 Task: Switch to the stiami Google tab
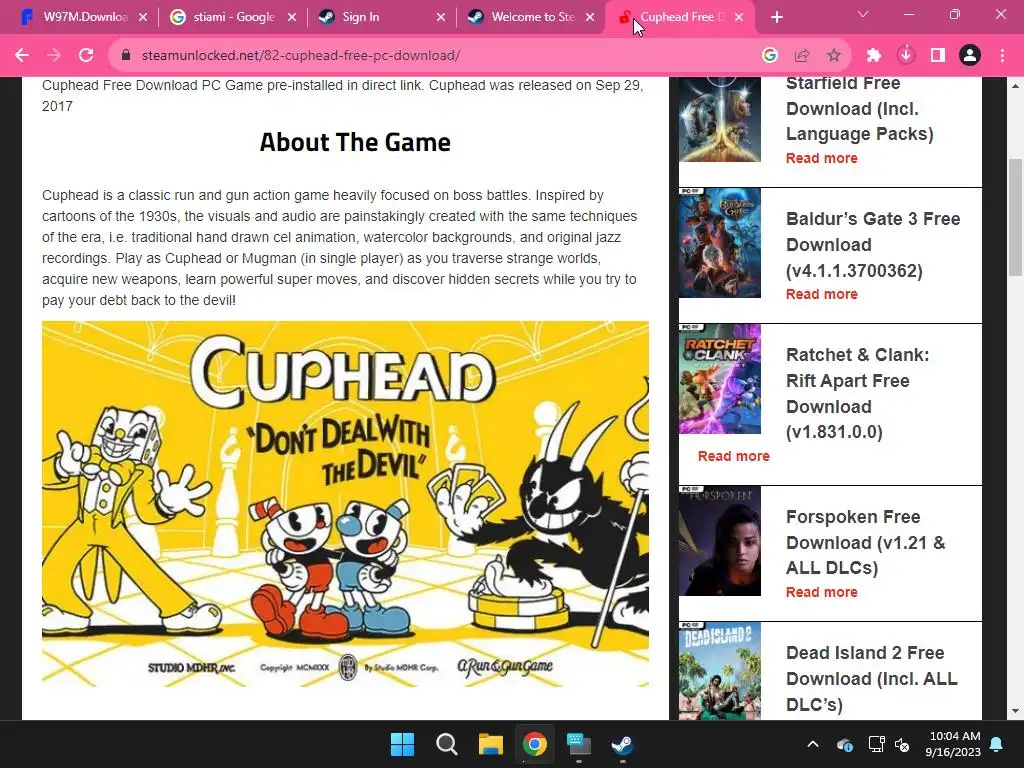tap(233, 17)
